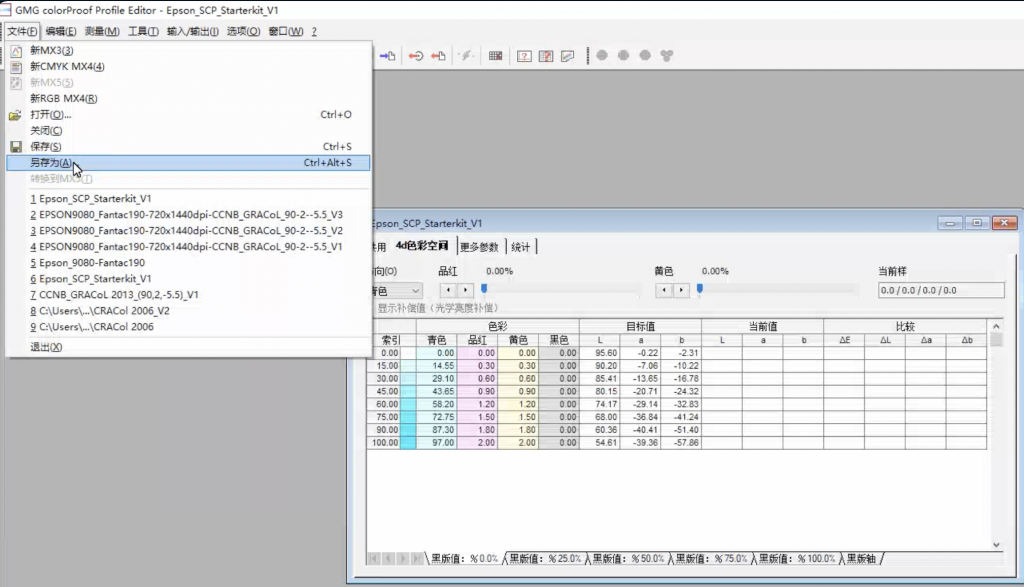Click the first-sheet navigation arrow button

pos(373,559)
